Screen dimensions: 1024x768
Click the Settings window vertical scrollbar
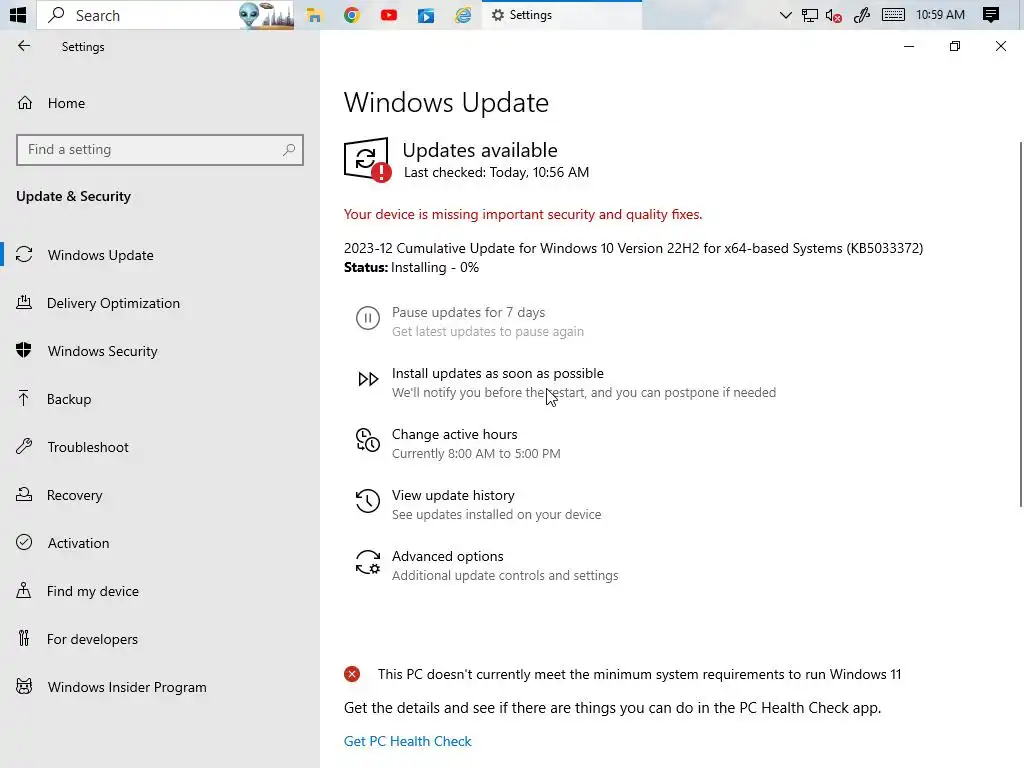pyautogui.click(x=1021, y=323)
